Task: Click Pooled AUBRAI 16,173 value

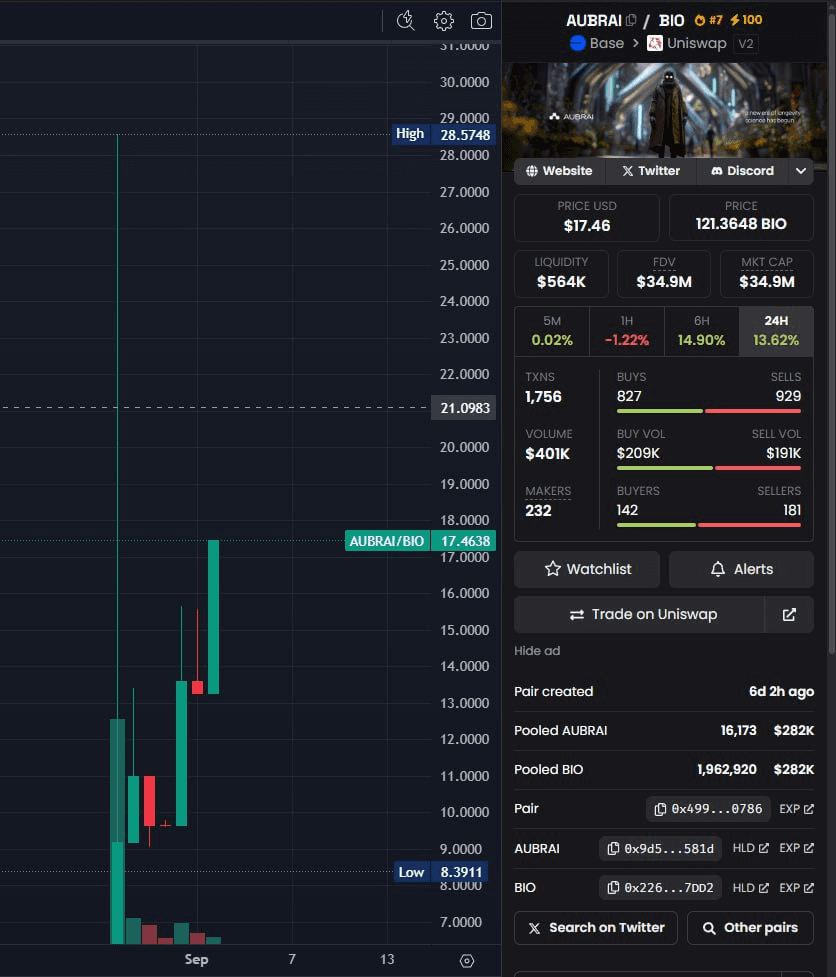Action: click(x=738, y=730)
